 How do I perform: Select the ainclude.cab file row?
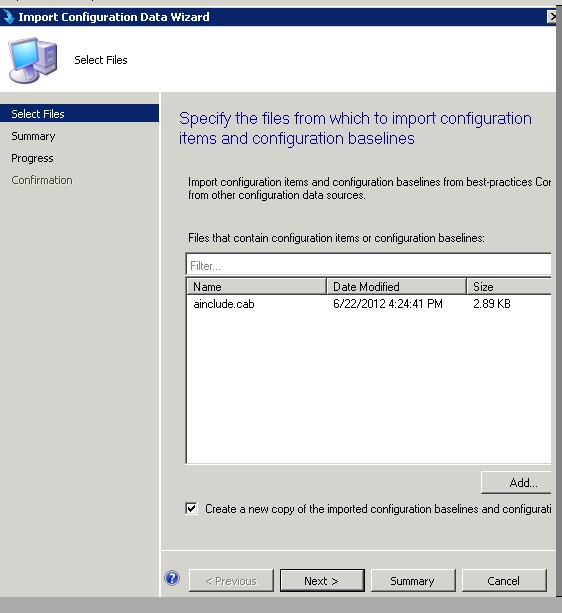tap(369, 304)
